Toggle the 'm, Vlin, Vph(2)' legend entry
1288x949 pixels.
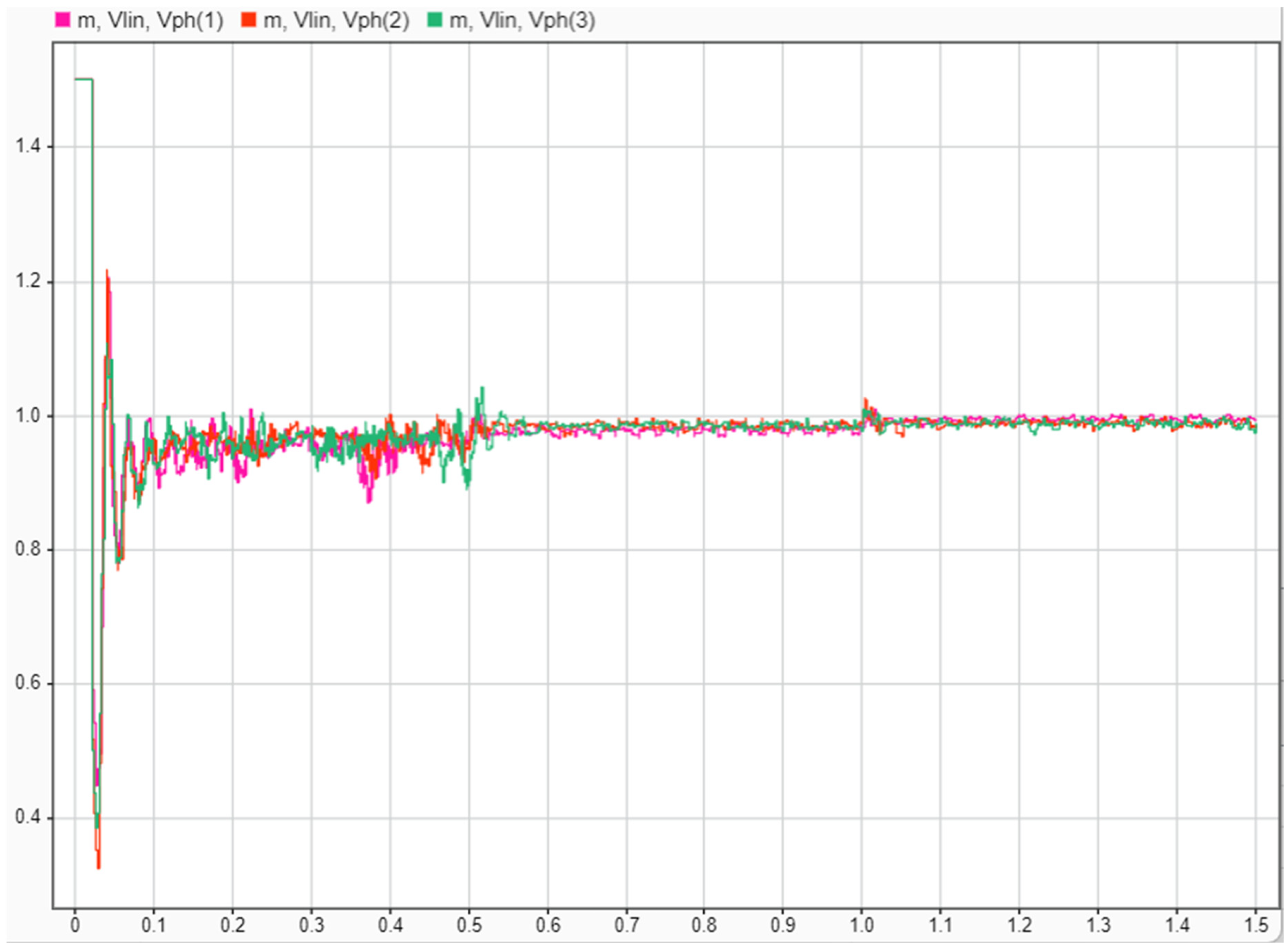pyautogui.click(x=336, y=21)
